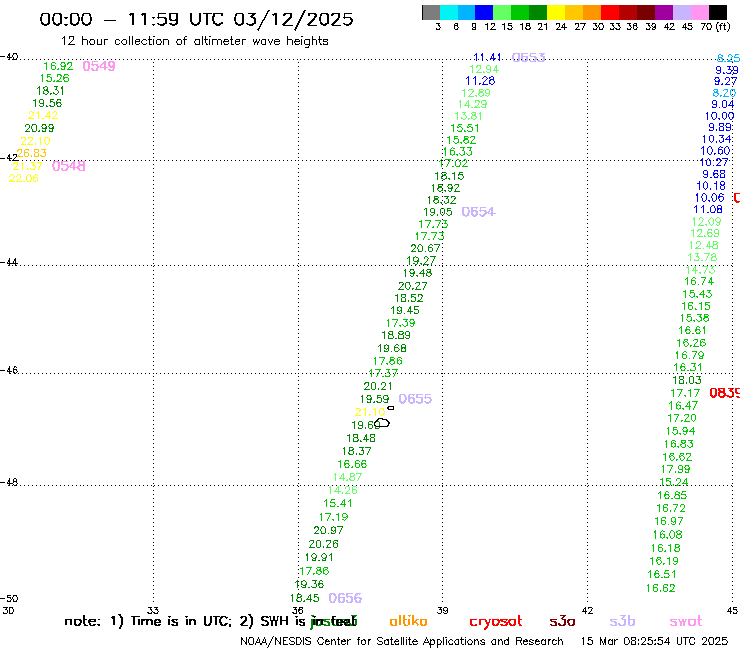The image size is (740, 650).
Task: Select the title date '03/12/2025'
Action: (x=293, y=19)
